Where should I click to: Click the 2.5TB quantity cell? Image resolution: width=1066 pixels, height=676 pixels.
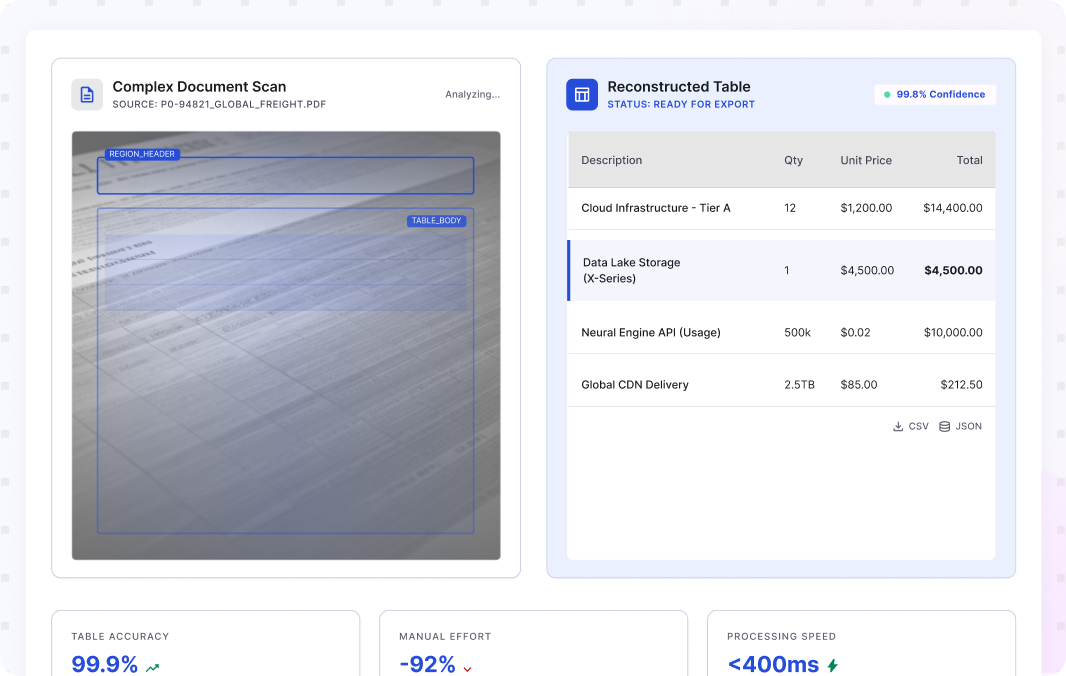pyautogui.click(x=800, y=384)
